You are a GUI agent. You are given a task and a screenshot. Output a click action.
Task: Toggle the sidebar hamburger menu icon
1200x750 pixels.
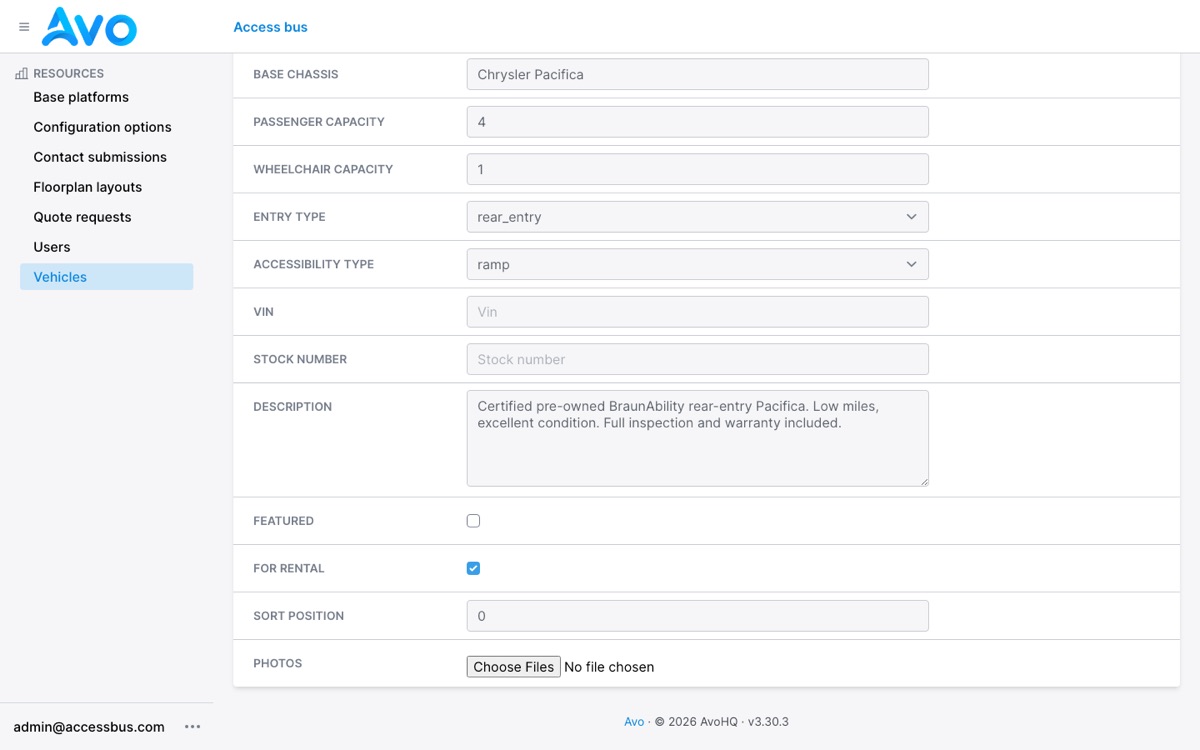pos(24,27)
